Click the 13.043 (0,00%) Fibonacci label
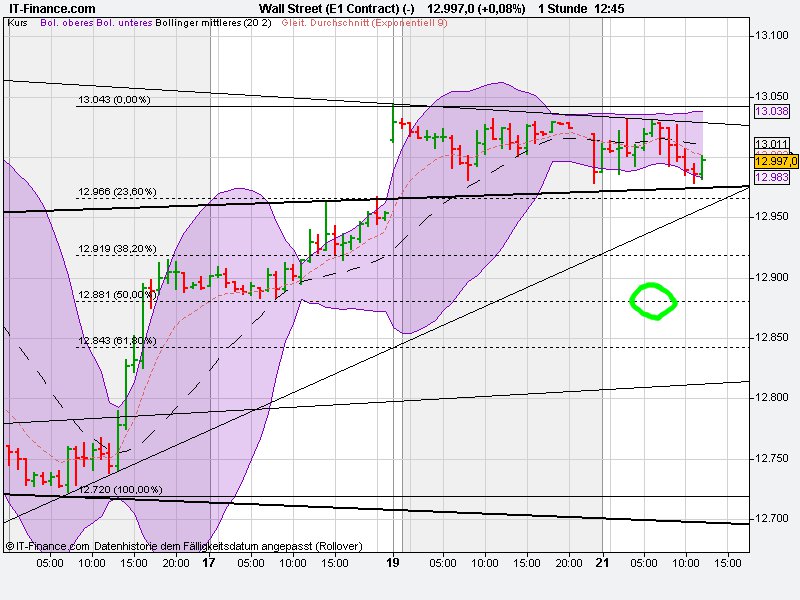Viewport: 800px width, 600px height. click(x=113, y=100)
